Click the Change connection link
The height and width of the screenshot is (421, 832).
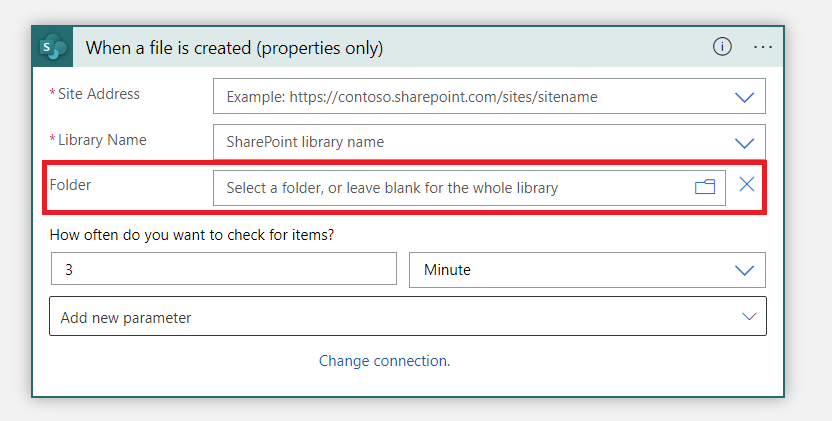click(384, 361)
